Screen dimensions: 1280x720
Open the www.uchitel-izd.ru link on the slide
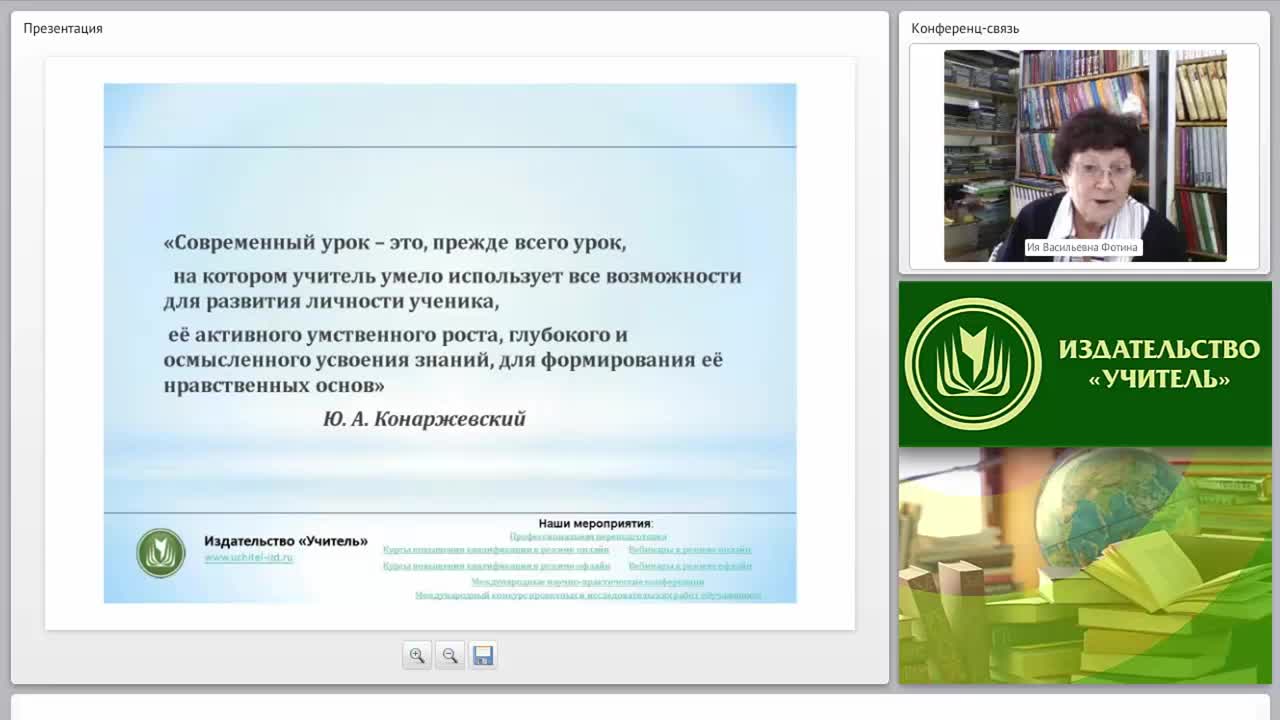(x=248, y=557)
